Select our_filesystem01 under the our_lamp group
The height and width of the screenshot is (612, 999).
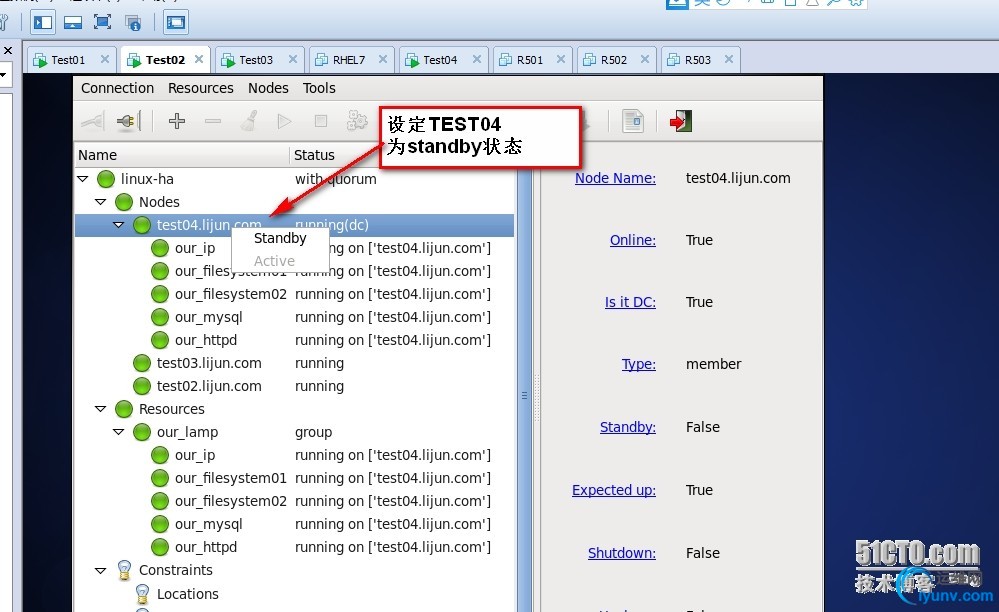coord(294,478)
